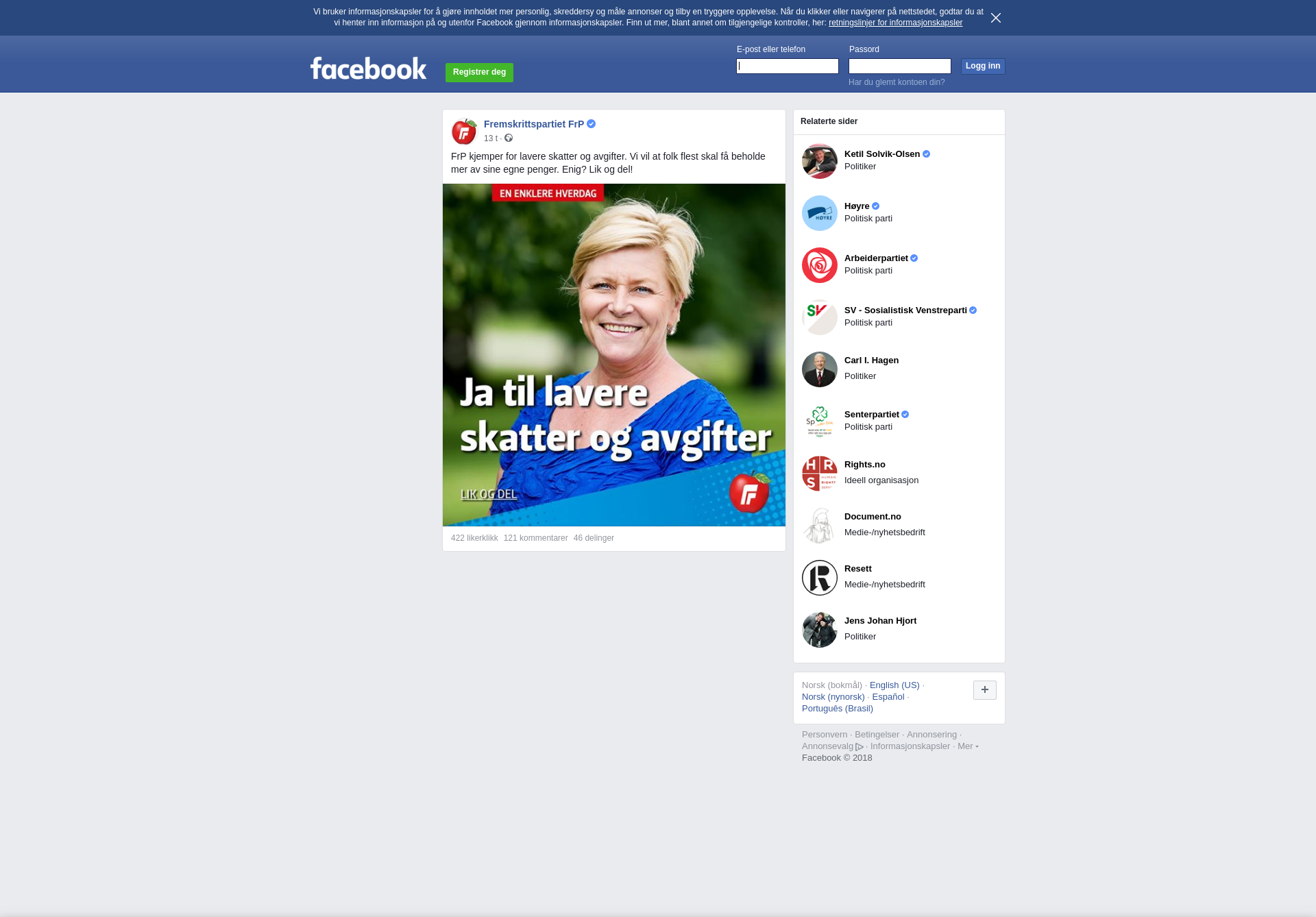Open the 13 t post timestamp
Screen dimensions: 1316x917
tap(491, 138)
